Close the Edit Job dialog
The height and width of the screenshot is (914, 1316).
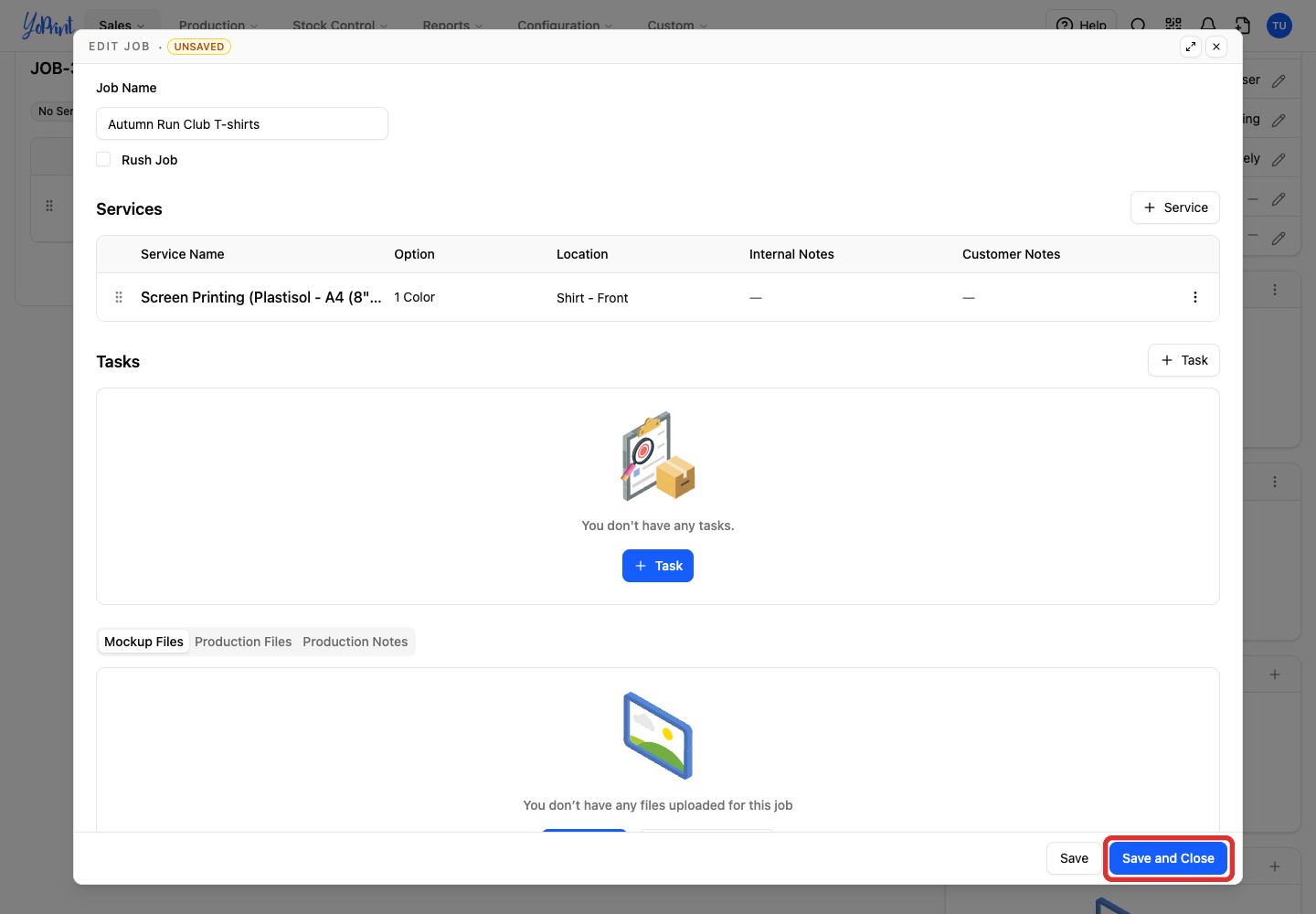(x=1216, y=47)
